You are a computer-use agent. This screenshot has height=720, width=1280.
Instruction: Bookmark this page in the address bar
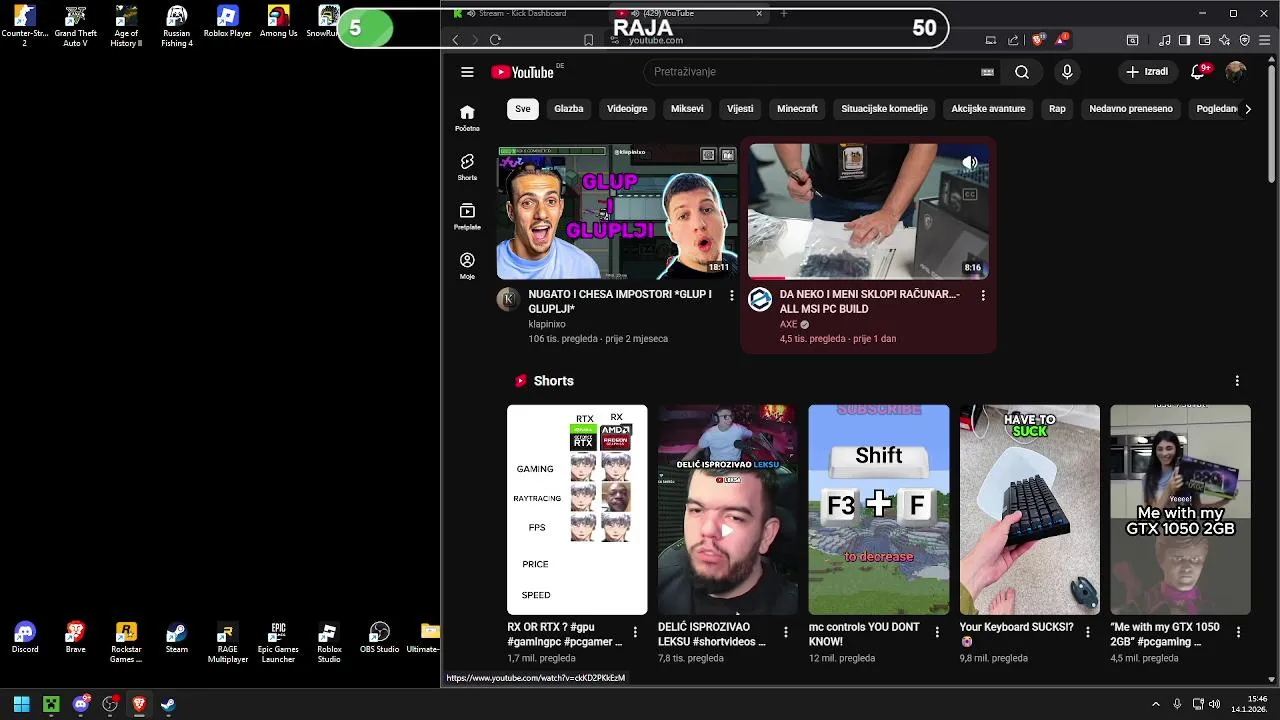click(588, 40)
